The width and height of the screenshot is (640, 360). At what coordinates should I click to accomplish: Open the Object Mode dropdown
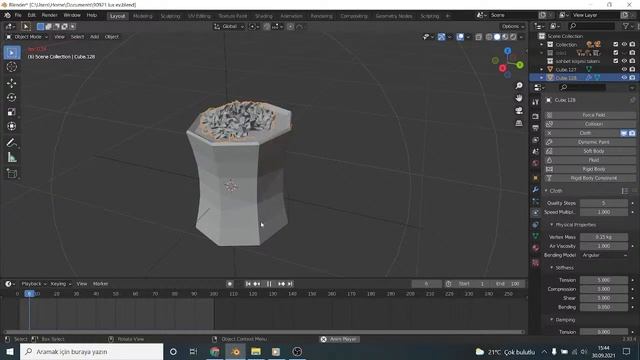(x=27, y=37)
